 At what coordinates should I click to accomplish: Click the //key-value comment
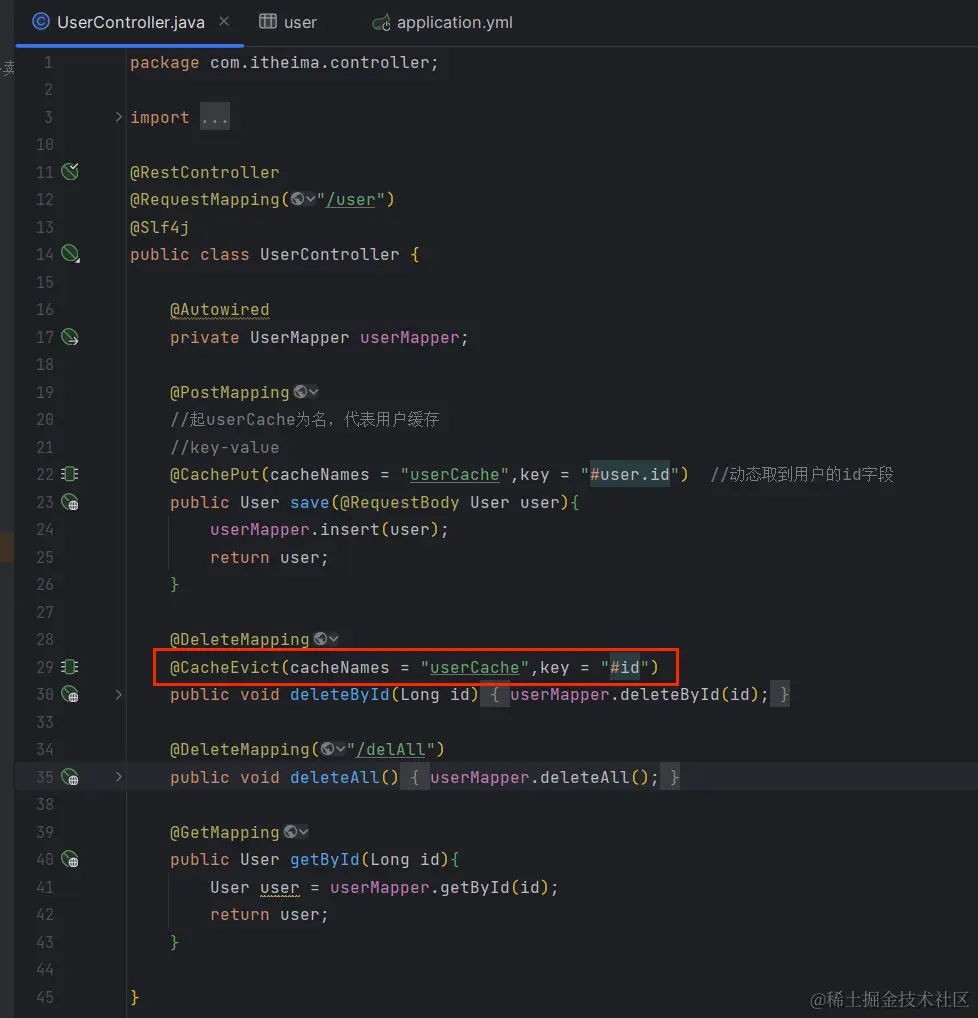pyautogui.click(x=225, y=447)
